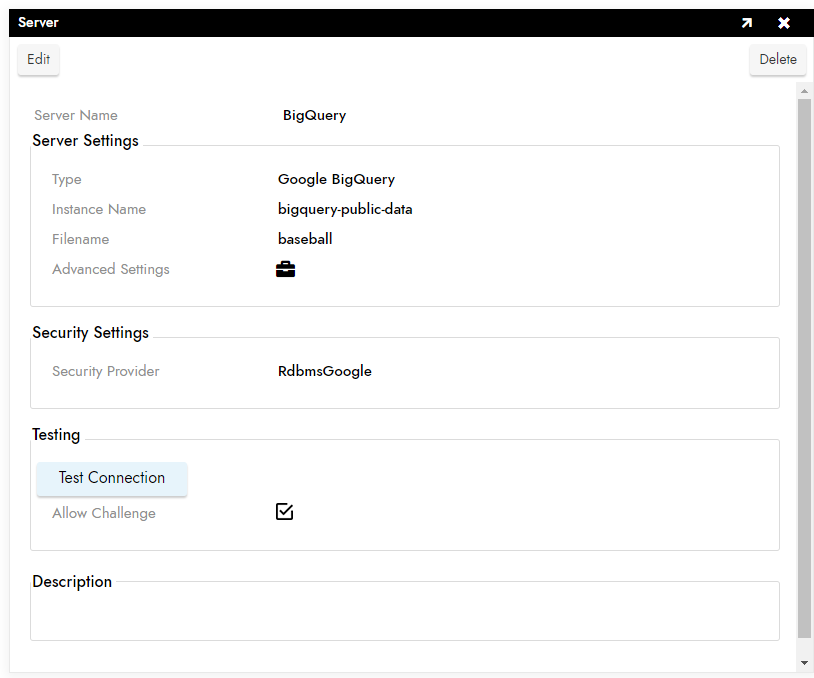Click the scrollbar down arrow
Screen dimensions: 814x678
click(804, 663)
